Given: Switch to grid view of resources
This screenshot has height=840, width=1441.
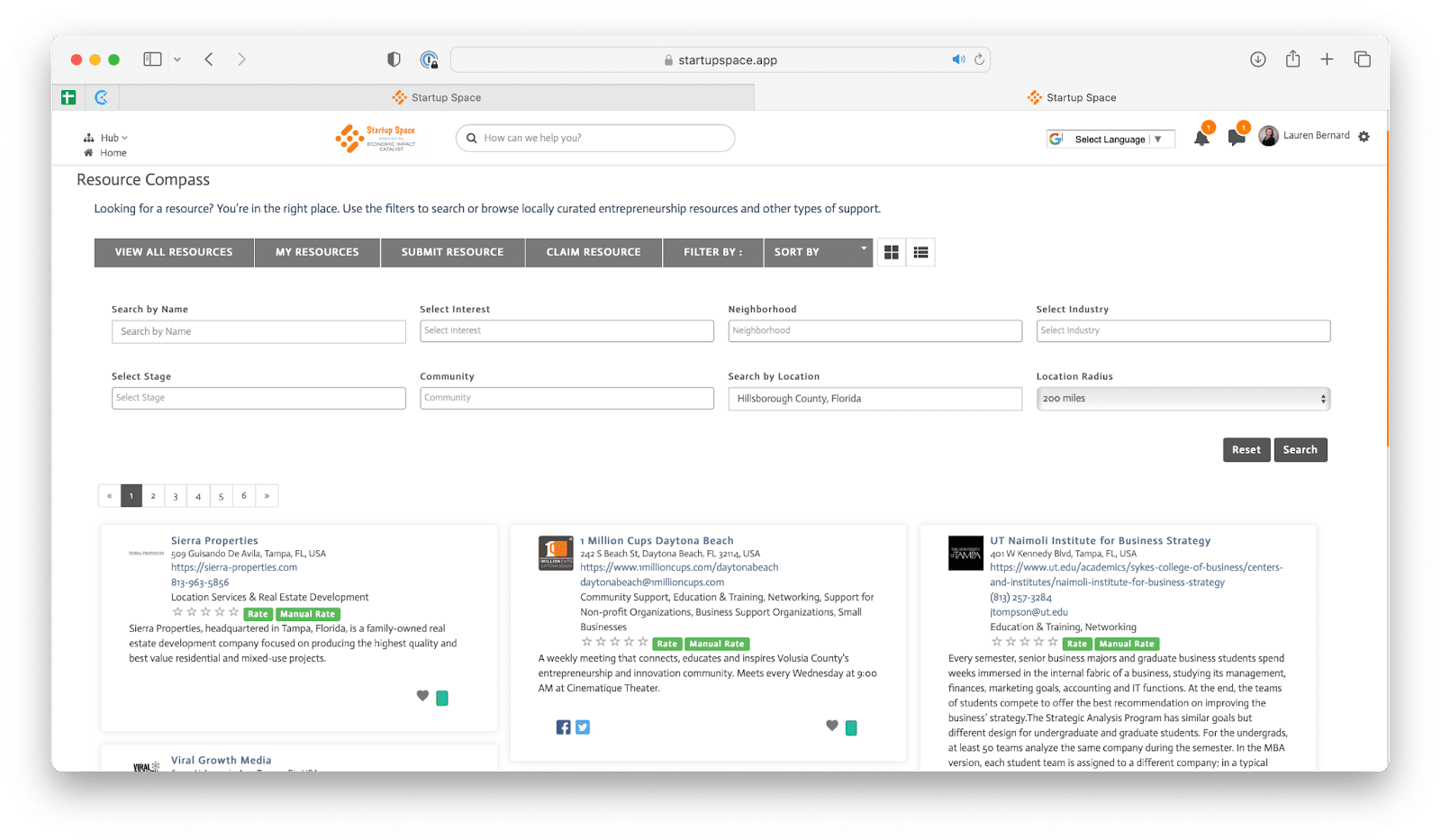Looking at the screenshot, I should click(892, 252).
